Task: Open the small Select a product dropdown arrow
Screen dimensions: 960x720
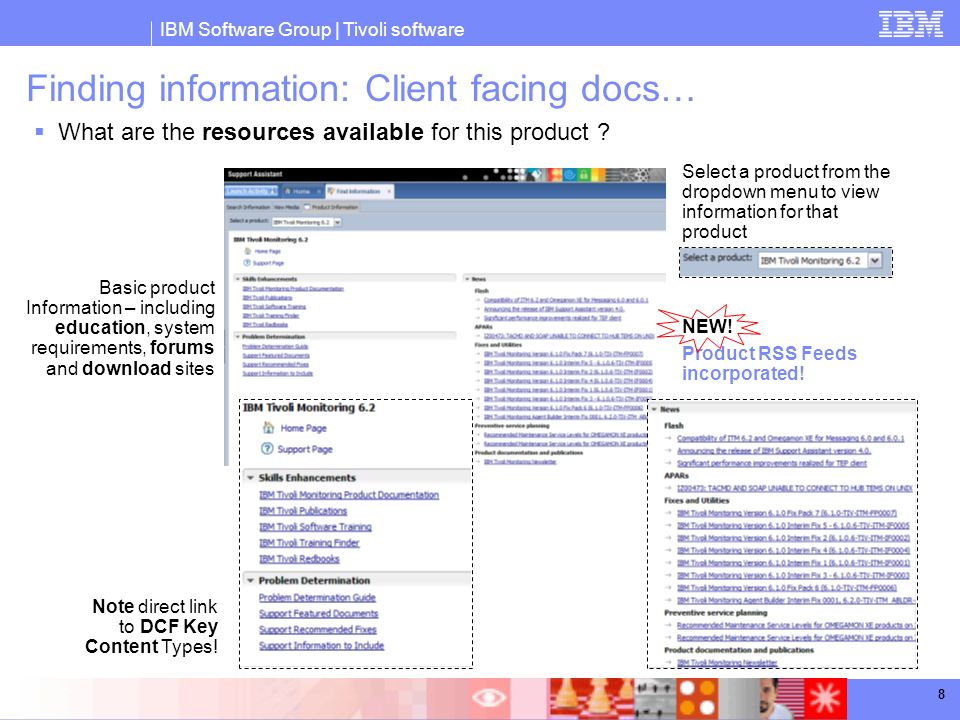Action: point(337,222)
